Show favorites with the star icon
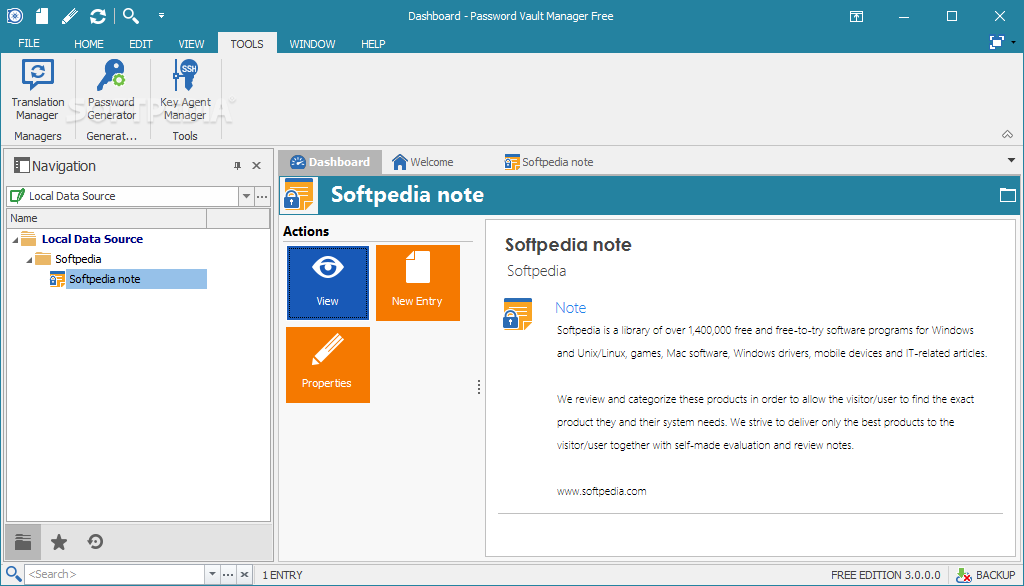1024x586 pixels. click(59, 542)
